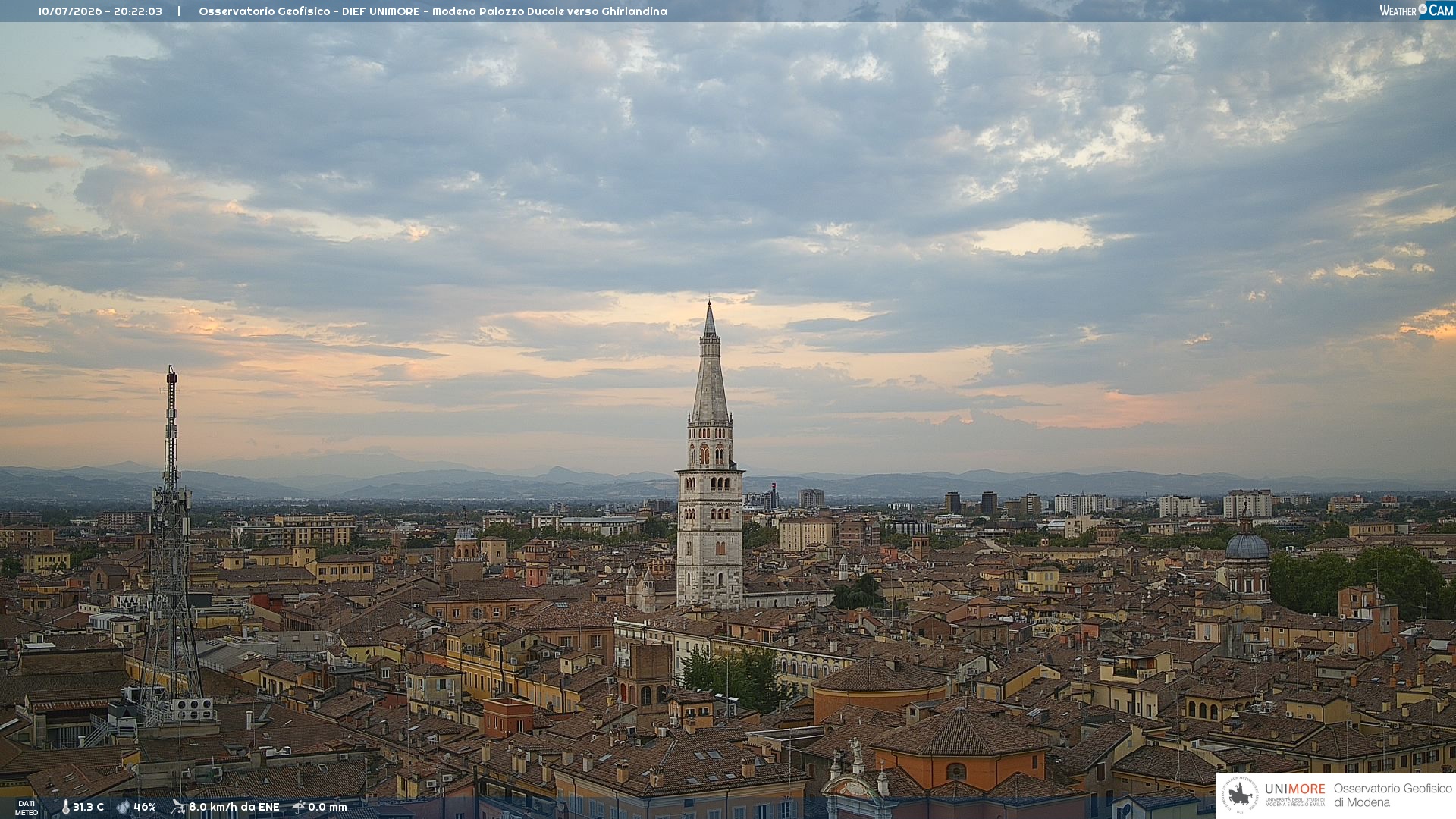Click the '0.0 mm' rainfall value
This screenshot has width=1456, height=819.
(x=328, y=808)
